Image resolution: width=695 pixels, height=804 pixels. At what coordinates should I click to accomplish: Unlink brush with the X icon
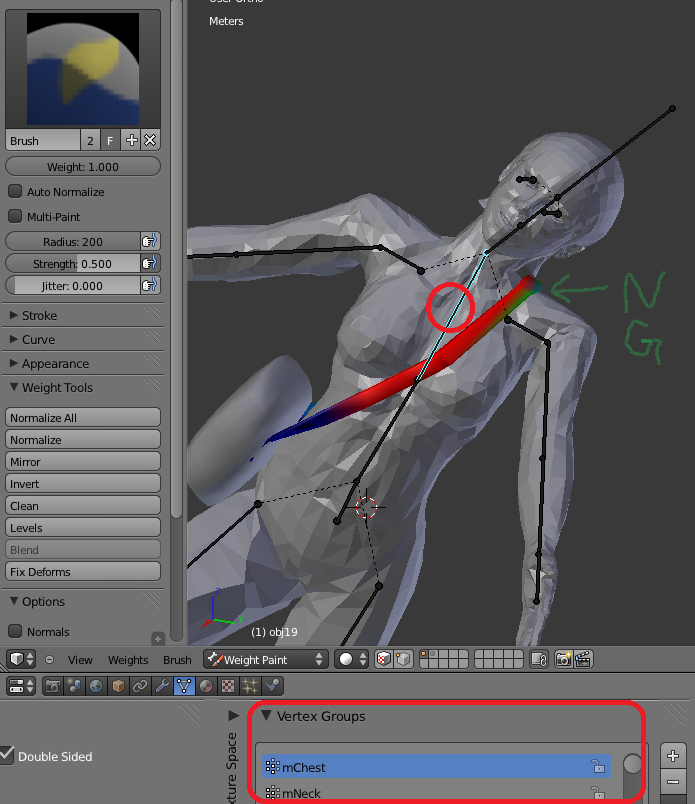tap(150, 140)
